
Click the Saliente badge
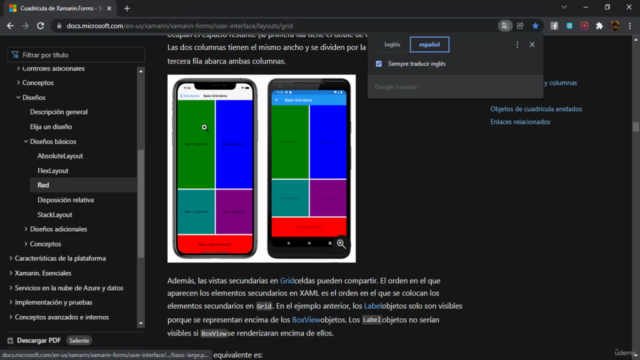(x=79, y=340)
